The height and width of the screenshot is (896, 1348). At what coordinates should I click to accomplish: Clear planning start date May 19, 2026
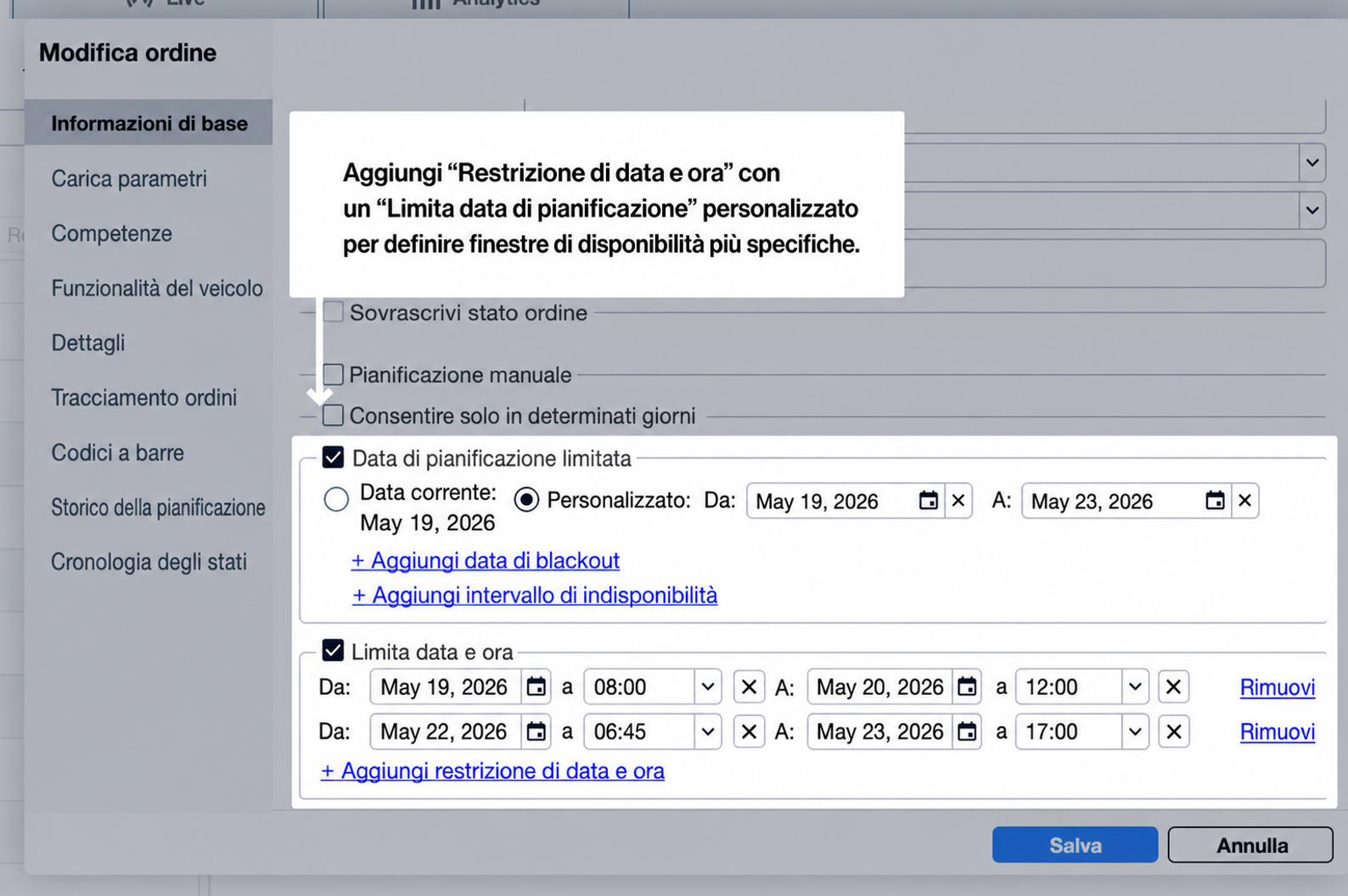958,501
